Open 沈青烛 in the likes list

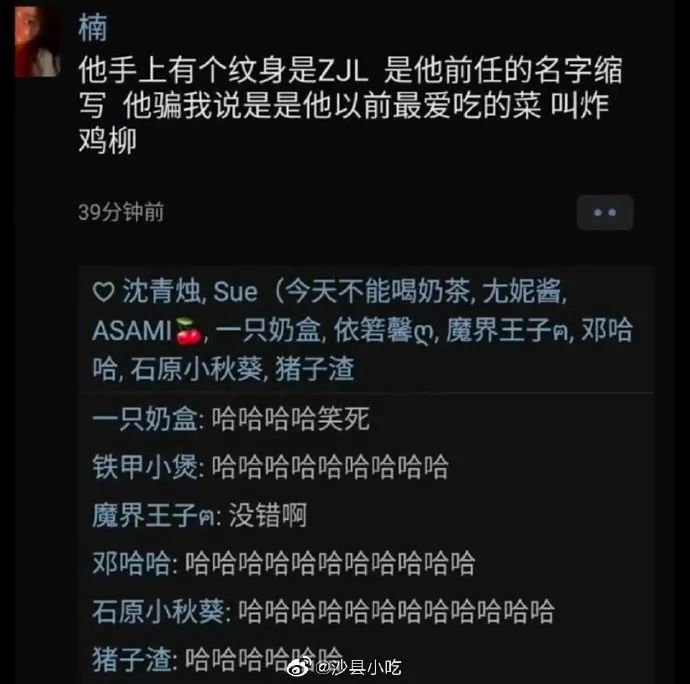pos(161,291)
